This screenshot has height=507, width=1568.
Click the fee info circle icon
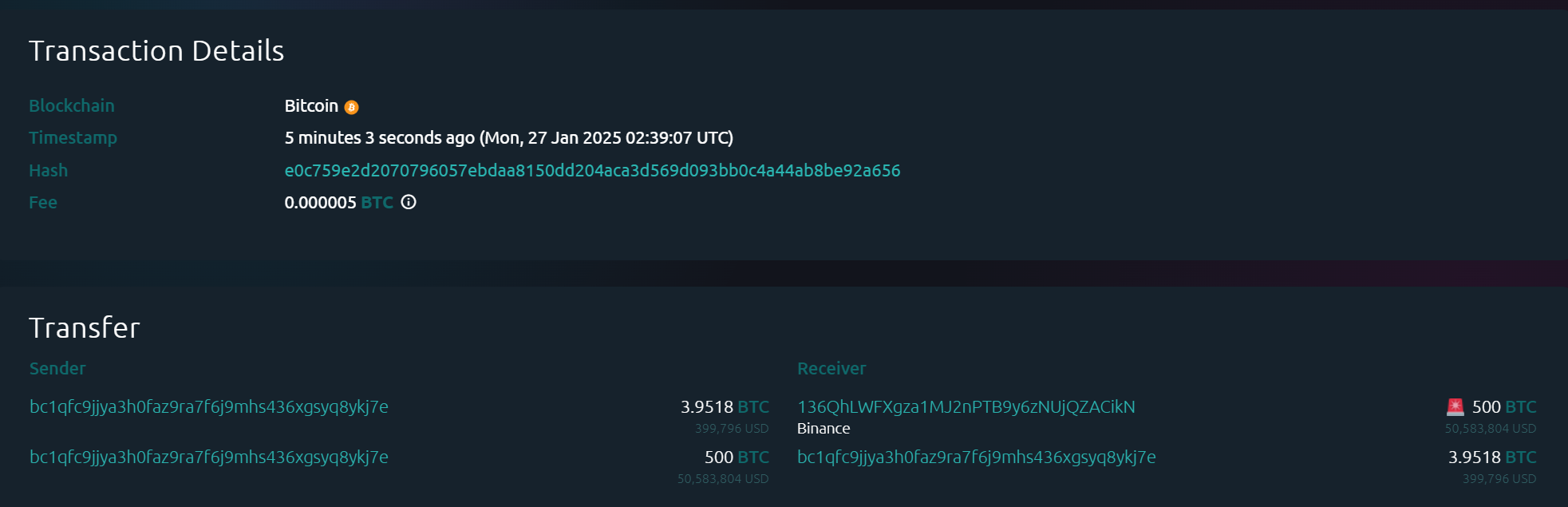tap(409, 203)
